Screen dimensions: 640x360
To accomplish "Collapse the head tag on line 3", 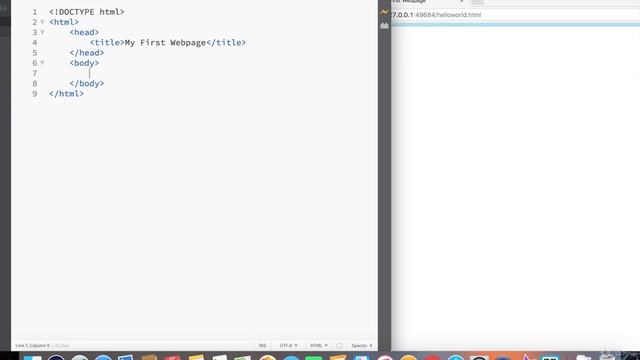I will coord(42,32).
